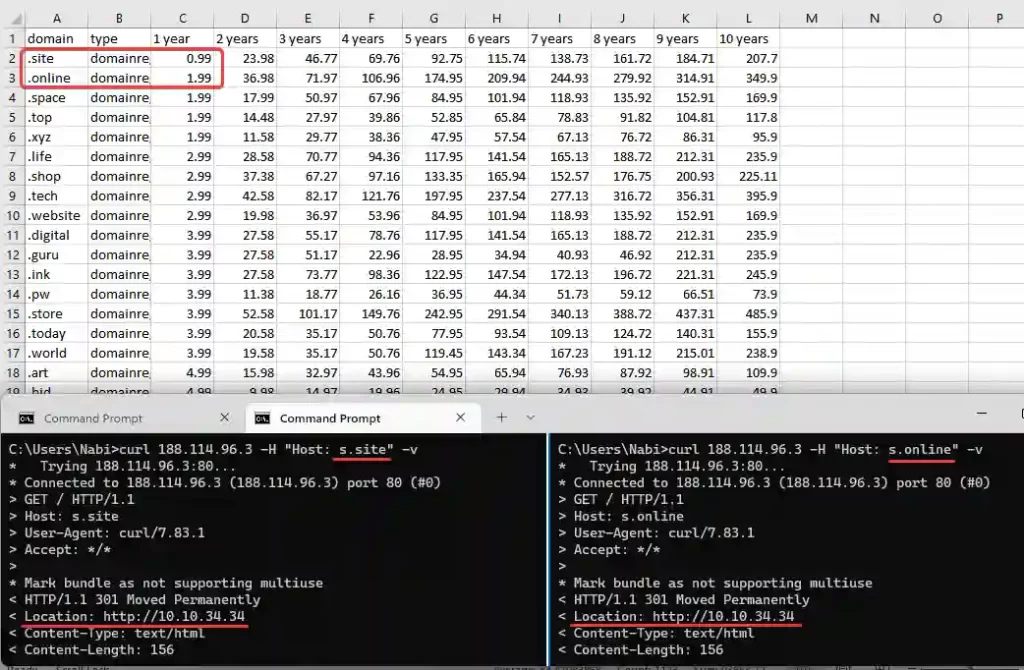
Task: Click the 'domain' header cell
Action: [56, 39]
